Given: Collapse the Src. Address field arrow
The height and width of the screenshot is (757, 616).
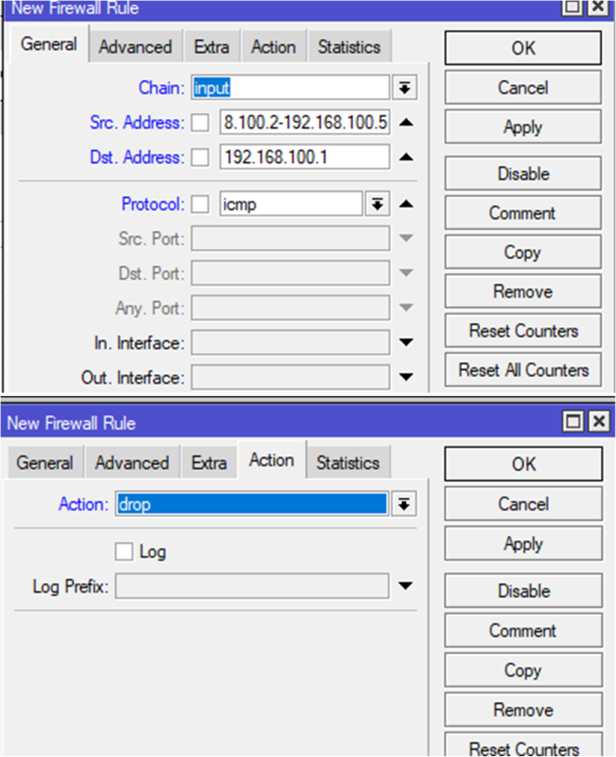Looking at the screenshot, I should pyautogui.click(x=406, y=123).
